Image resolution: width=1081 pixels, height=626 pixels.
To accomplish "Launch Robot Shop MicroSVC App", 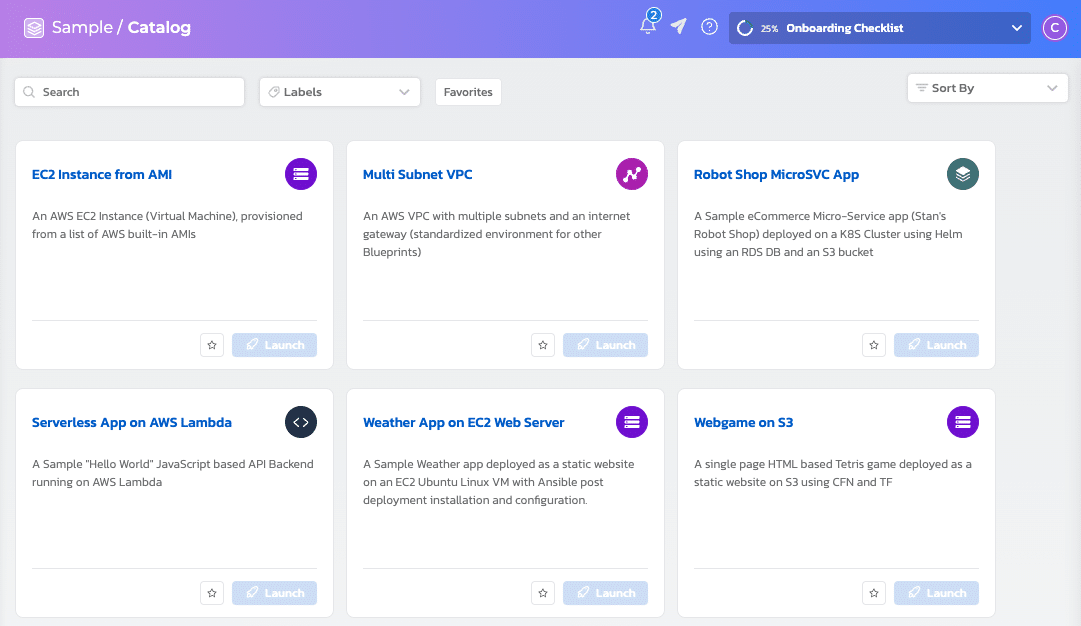I will tap(936, 345).
